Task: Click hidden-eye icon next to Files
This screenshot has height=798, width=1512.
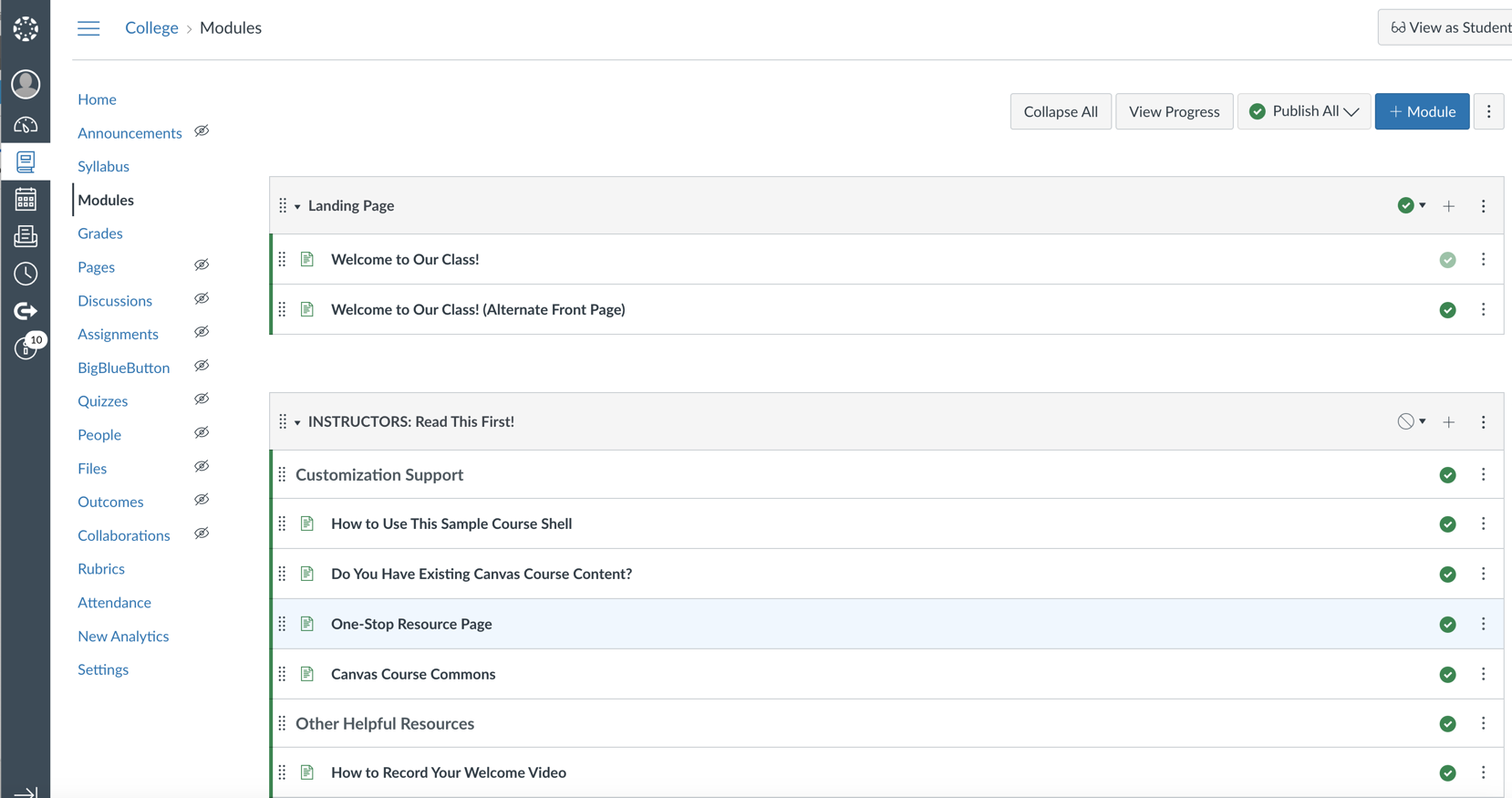Action: point(202,467)
